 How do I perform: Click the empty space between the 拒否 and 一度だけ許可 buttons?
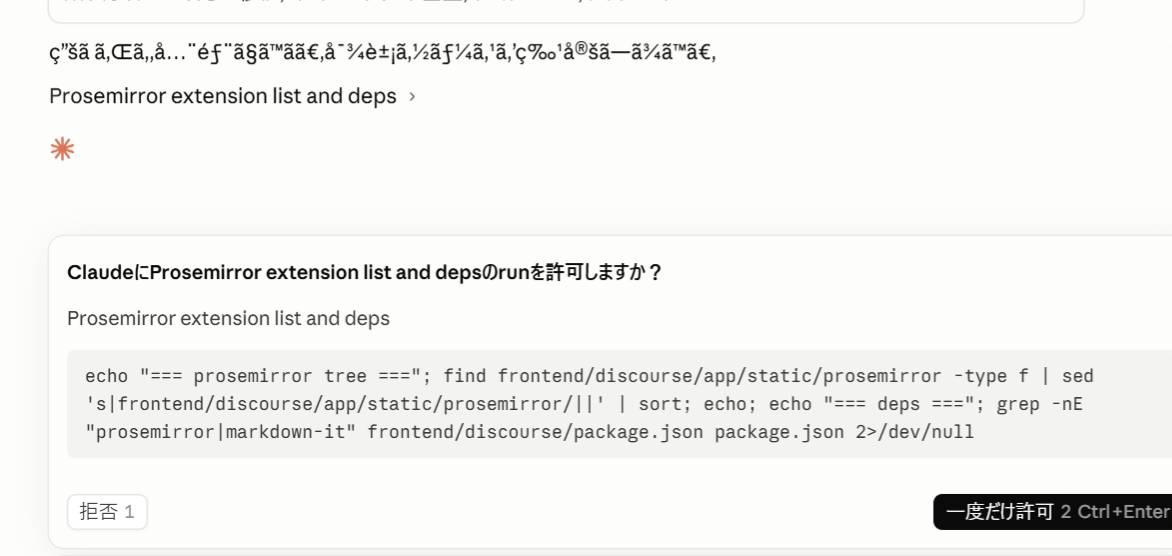[x=540, y=512]
